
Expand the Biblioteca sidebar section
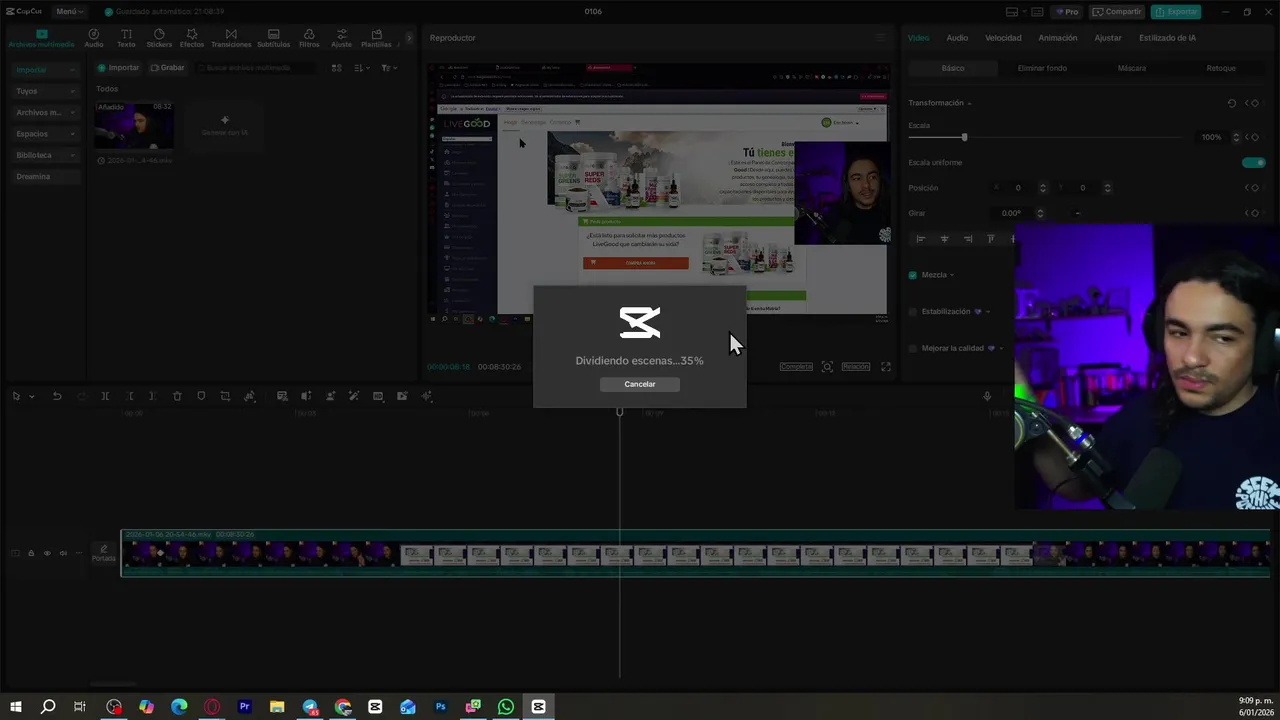click(45, 155)
